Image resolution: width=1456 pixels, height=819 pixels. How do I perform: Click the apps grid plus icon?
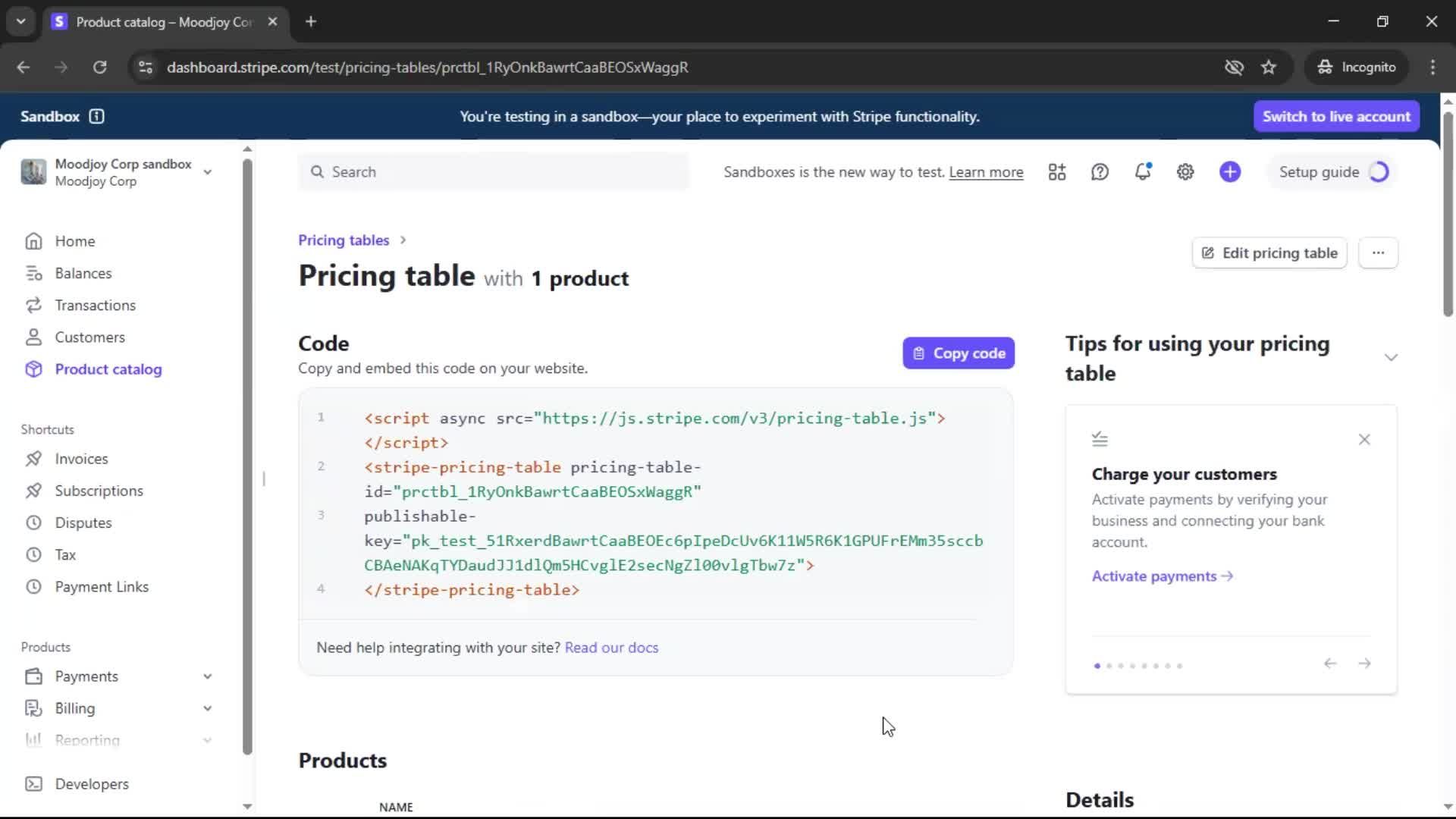point(1057,172)
